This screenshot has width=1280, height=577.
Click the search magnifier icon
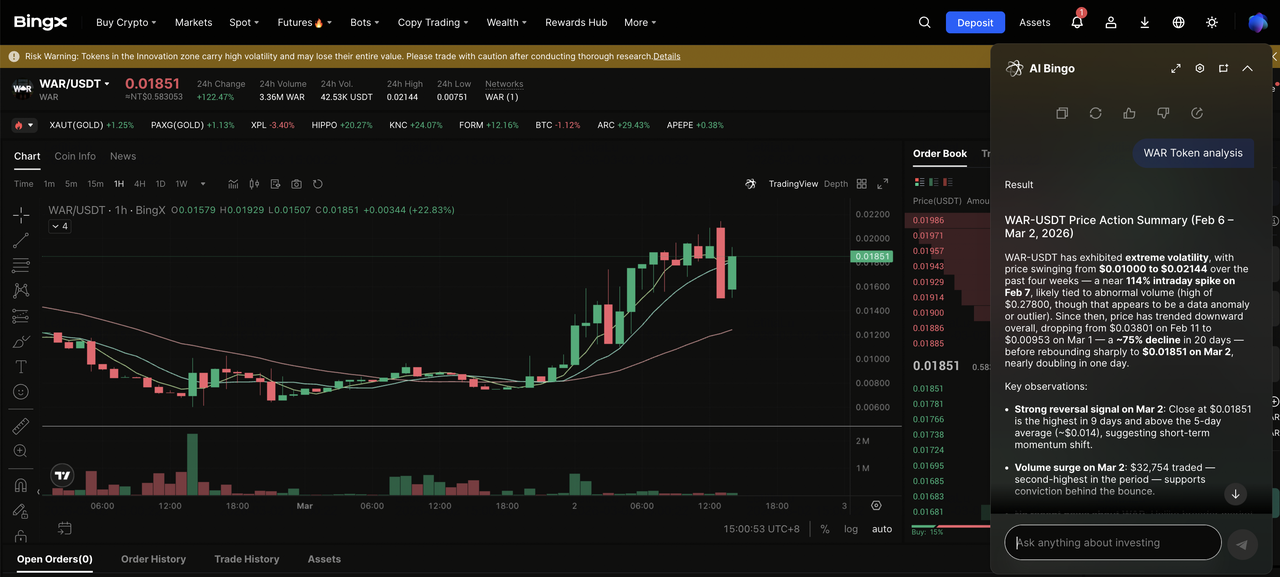click(x=924, y=22)
